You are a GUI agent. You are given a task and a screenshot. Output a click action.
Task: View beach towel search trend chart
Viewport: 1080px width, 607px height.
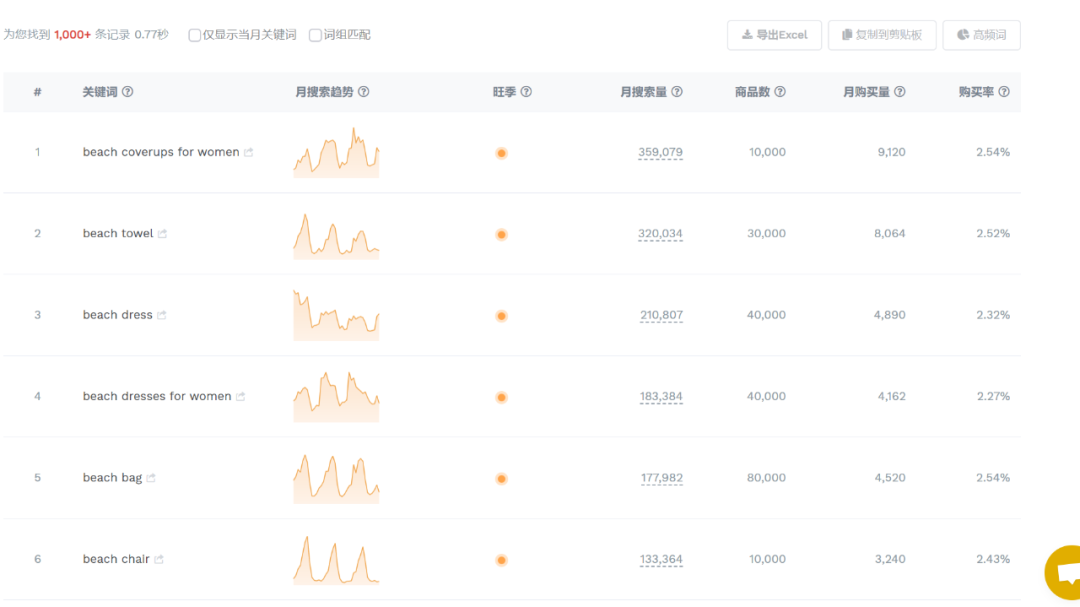(x=336, y=234)
